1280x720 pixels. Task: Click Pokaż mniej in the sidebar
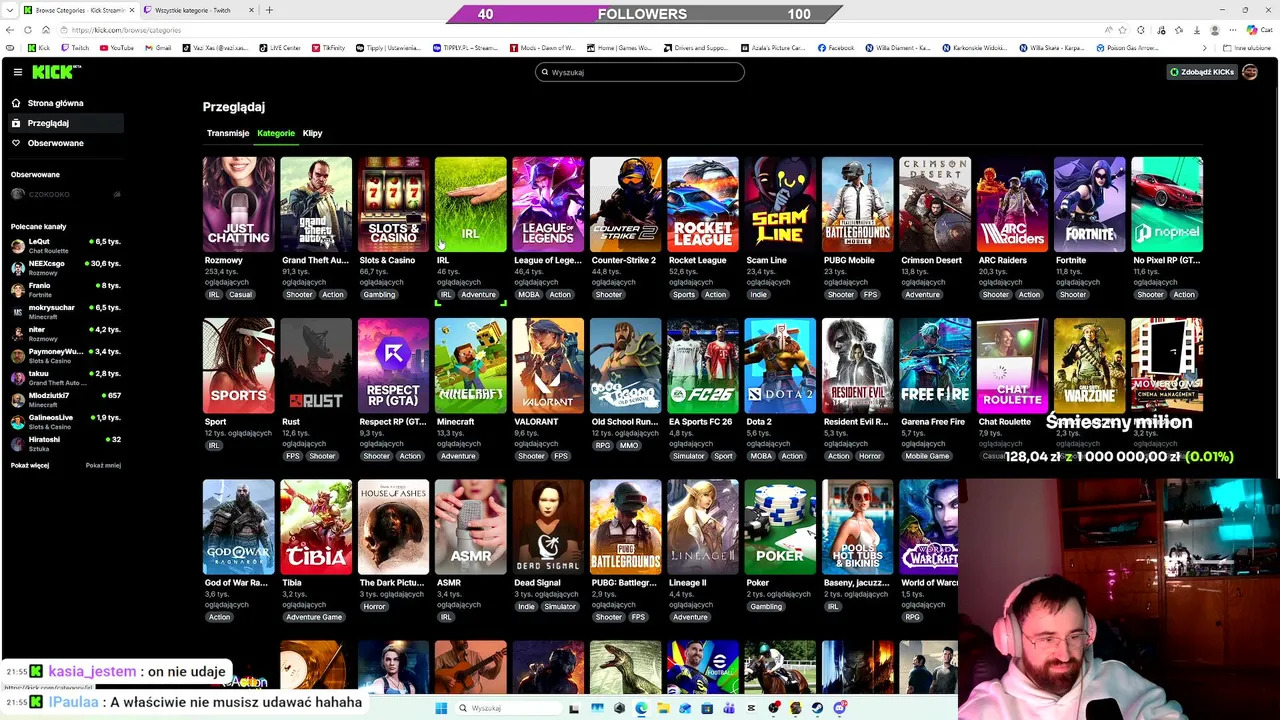[x=103, y=465]
